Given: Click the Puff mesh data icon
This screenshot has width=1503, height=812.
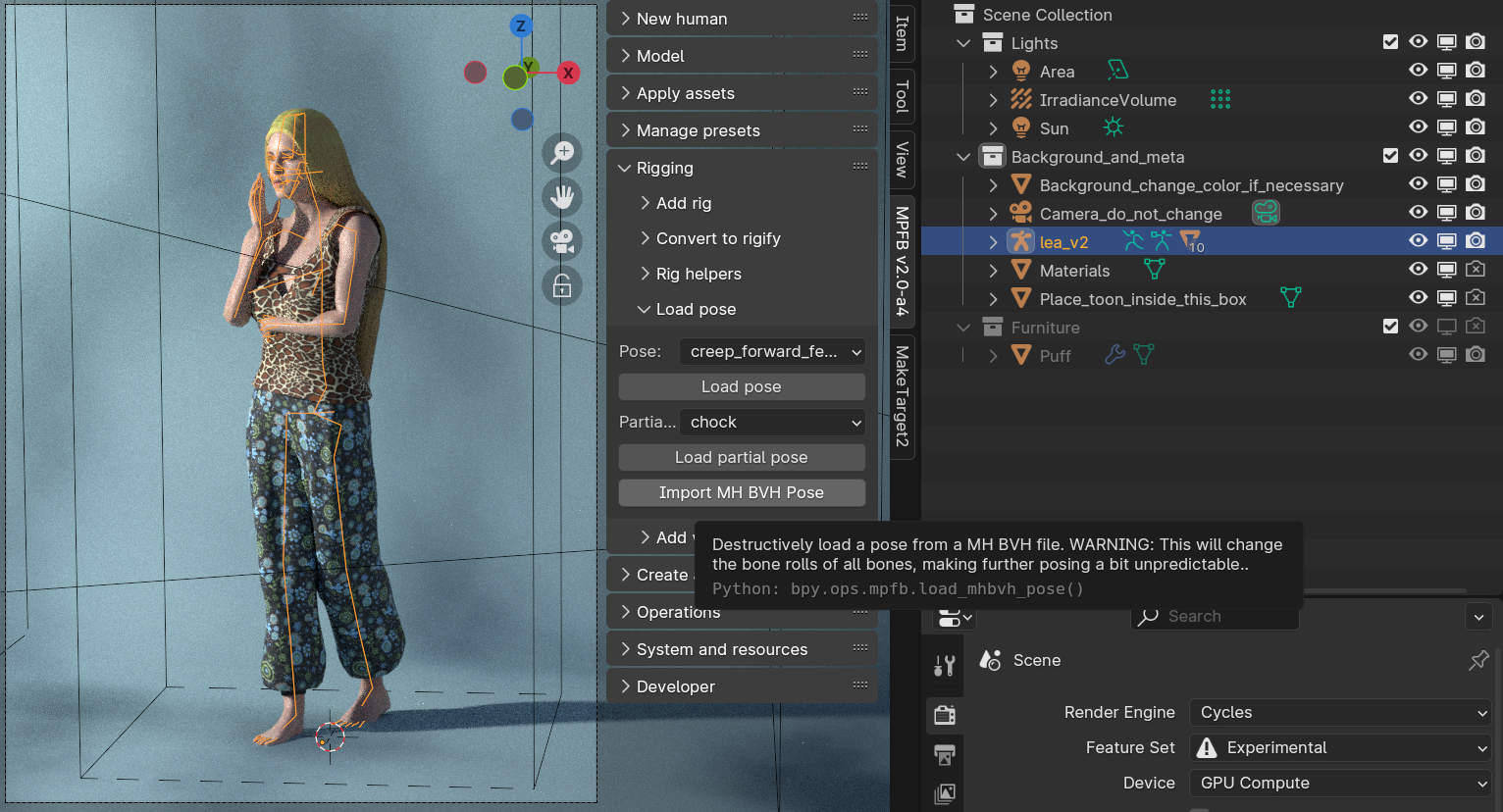Looking at the screenshot, I should tap(1144, 354).
